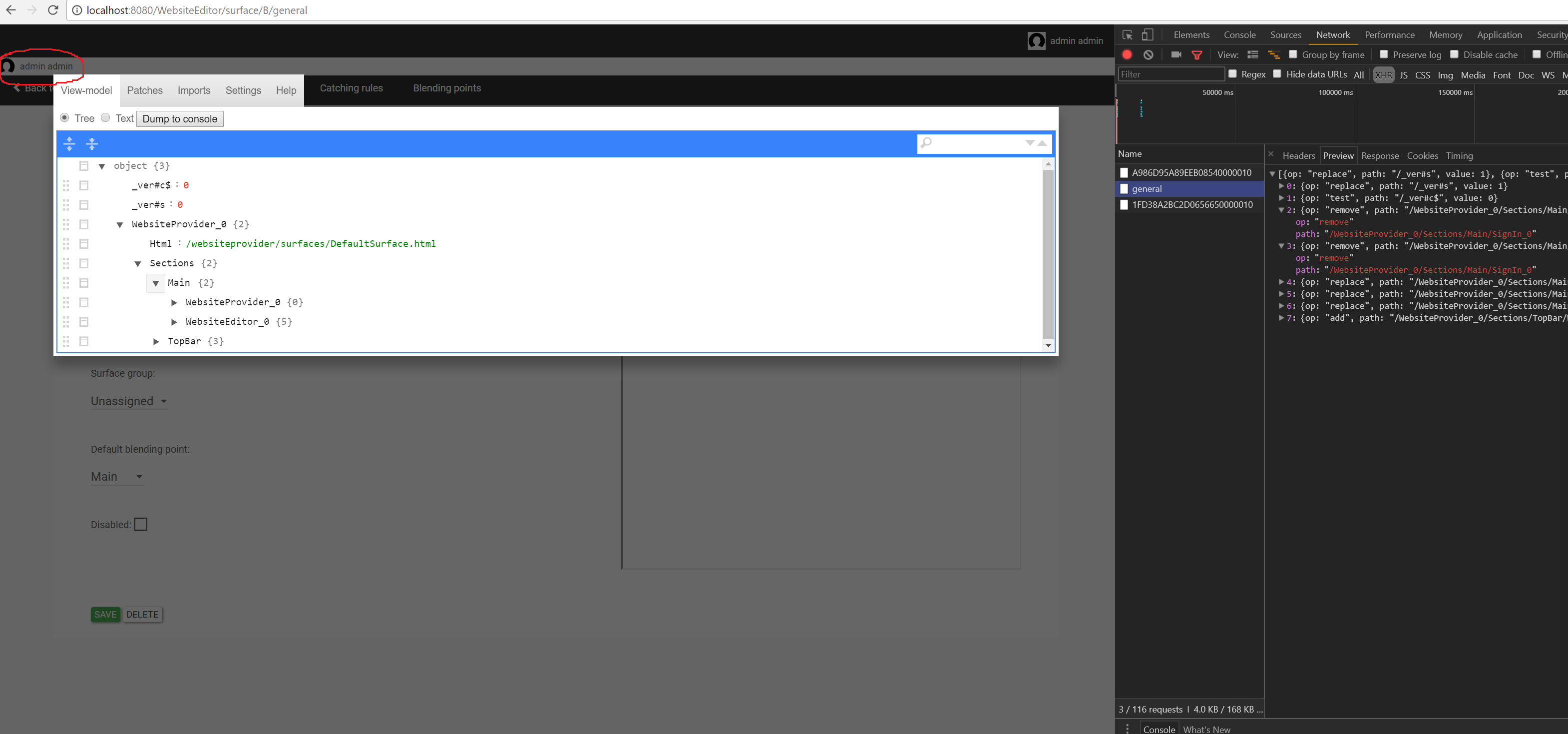Viewport: 1568px width, 734px height.
Task: Expand the TopBar node in the view-model tree
Action: click(x=156, y=341)
